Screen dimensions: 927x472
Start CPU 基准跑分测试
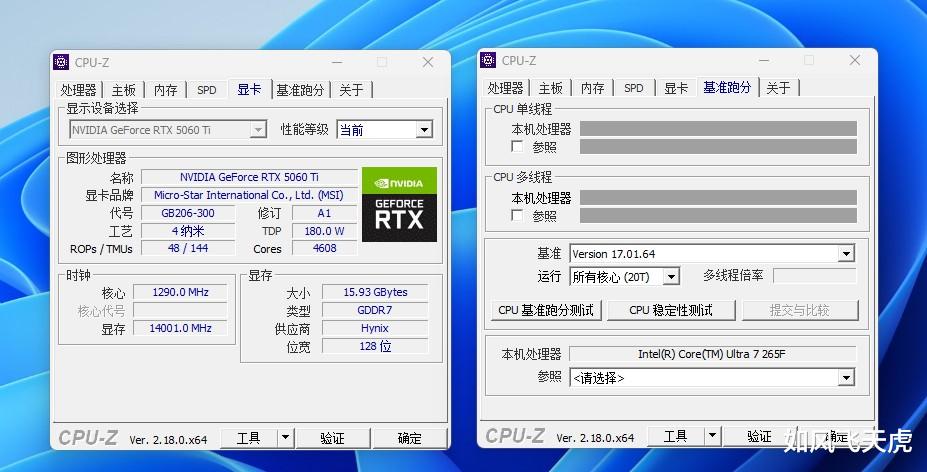546,310
